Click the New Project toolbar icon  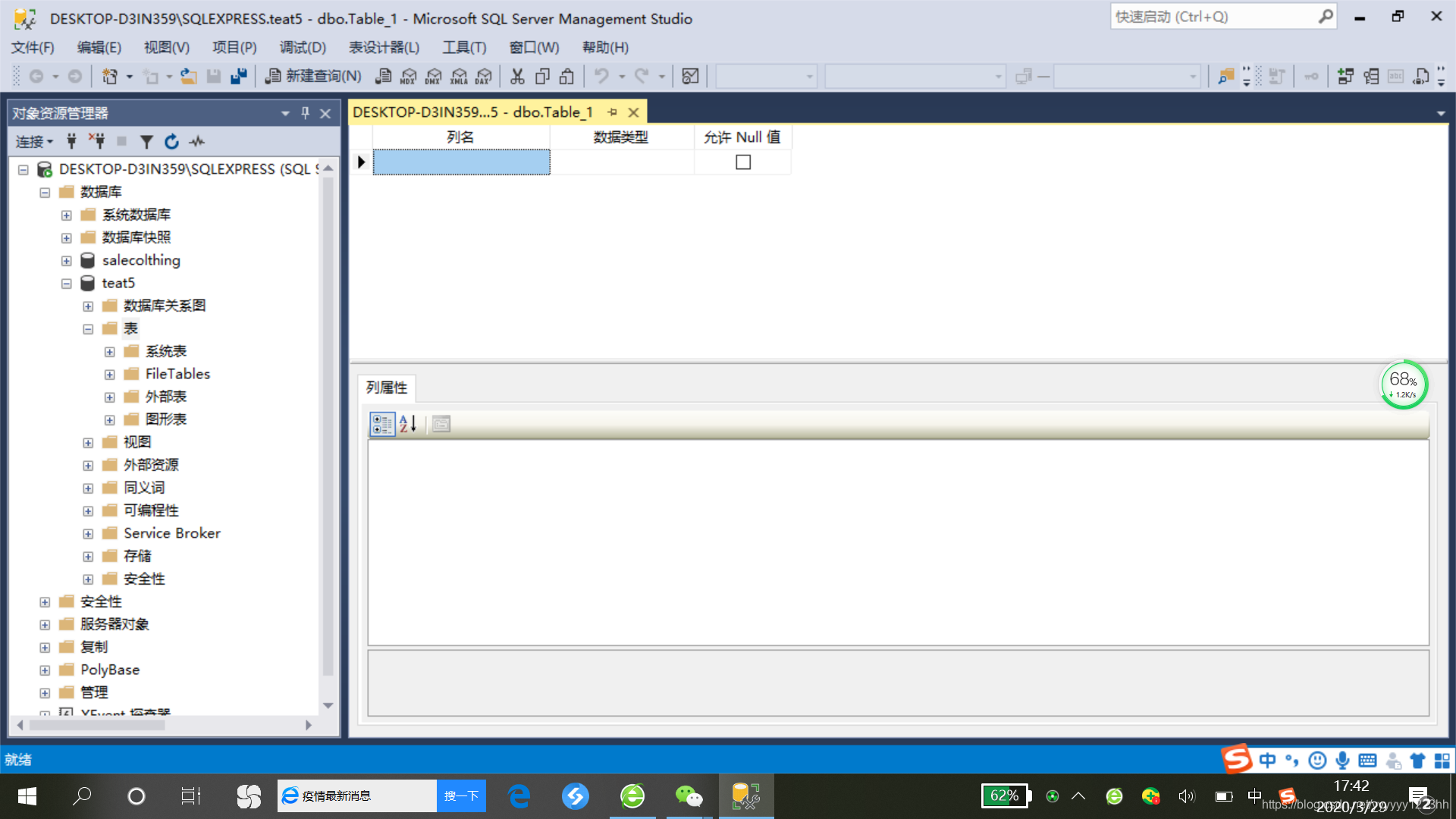(x=110, y=76)
